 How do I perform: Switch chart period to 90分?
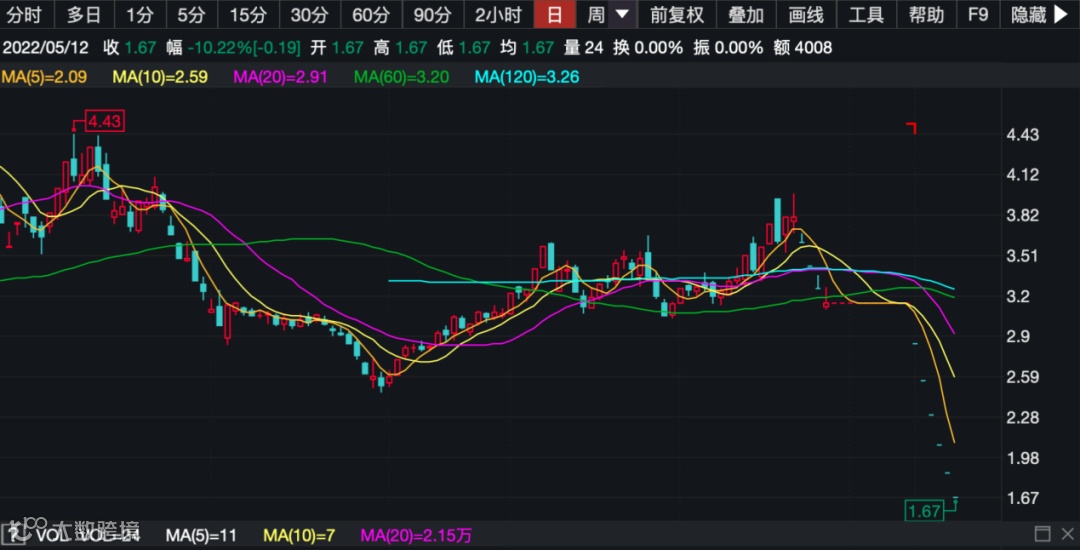pyautogui.click(x=433, y=14)
